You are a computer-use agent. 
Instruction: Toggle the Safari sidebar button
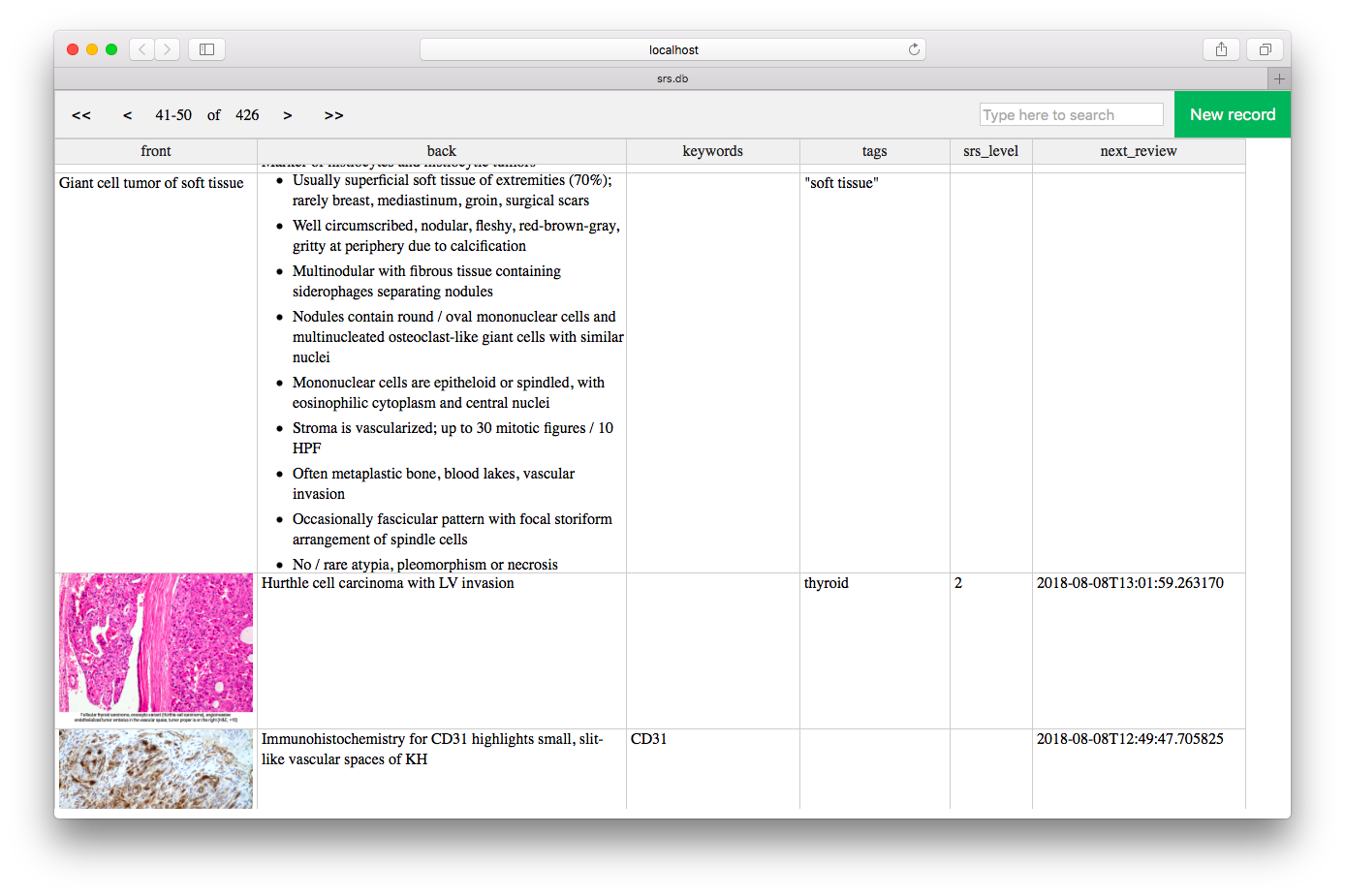[x=206, y=49]
